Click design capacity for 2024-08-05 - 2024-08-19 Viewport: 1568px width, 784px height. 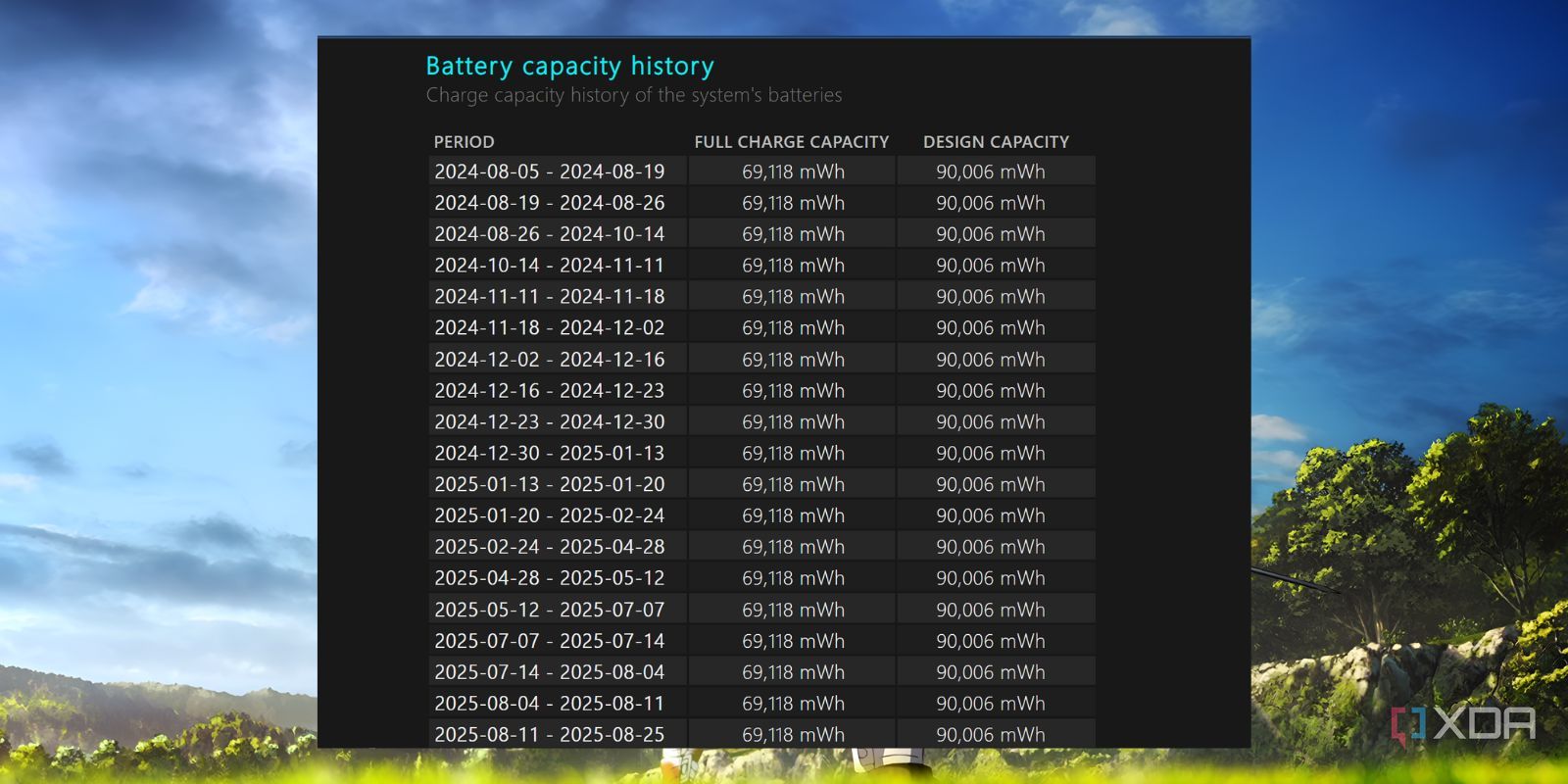(x=991, y=171)
